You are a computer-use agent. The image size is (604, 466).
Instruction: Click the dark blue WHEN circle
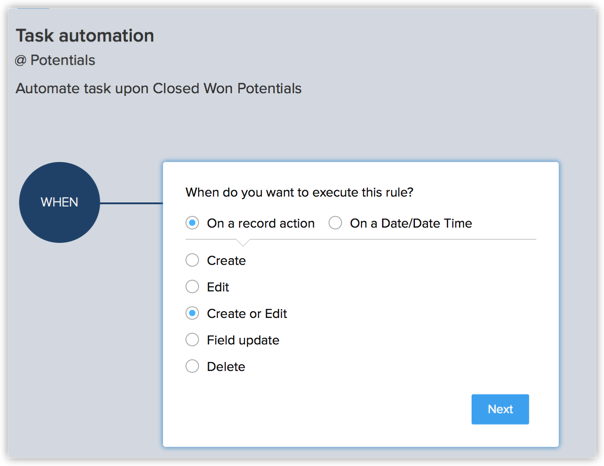click(59, 202)
